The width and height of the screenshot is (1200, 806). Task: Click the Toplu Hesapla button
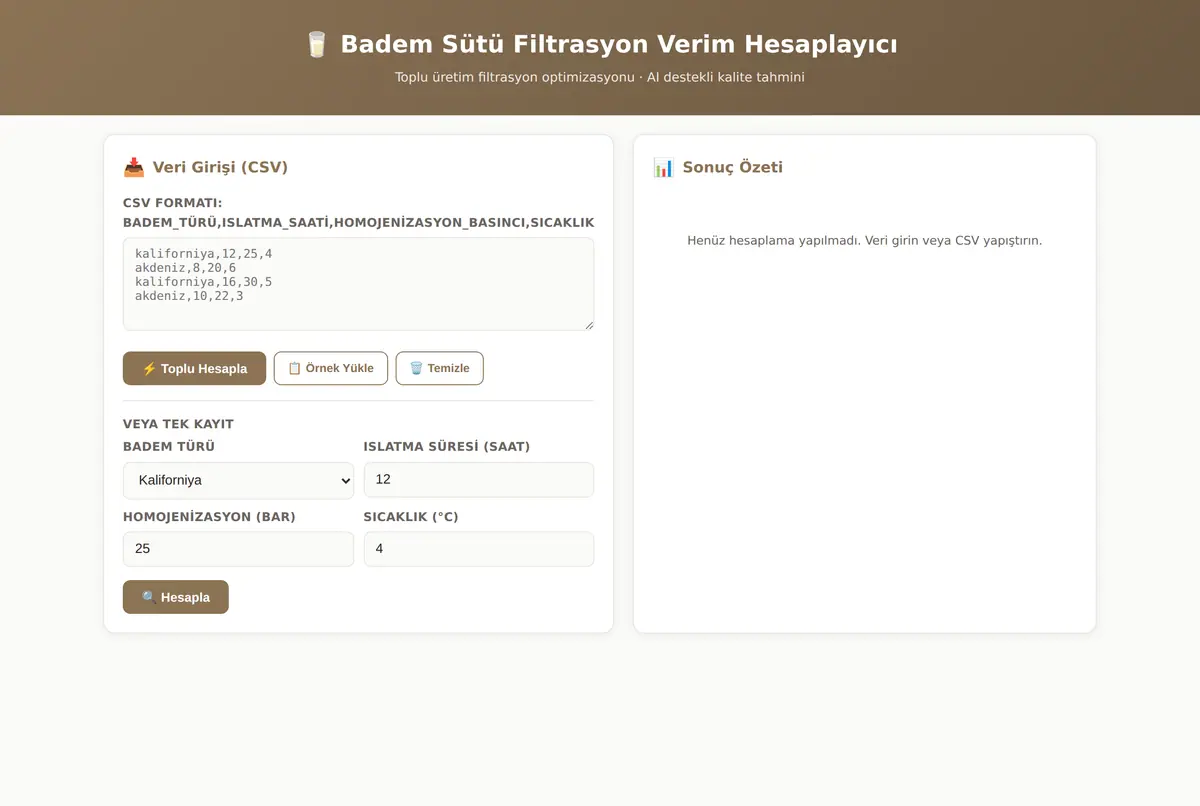point(194,368)
